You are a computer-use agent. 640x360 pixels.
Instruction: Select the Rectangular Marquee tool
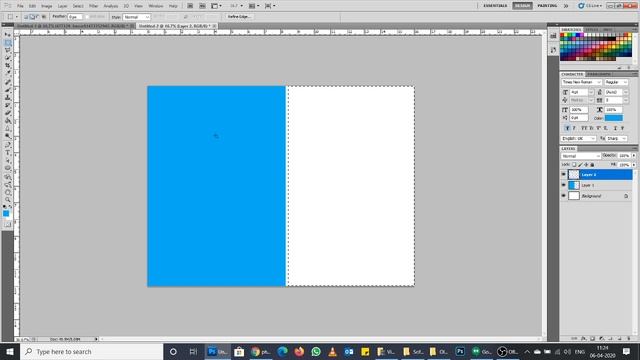7,43
